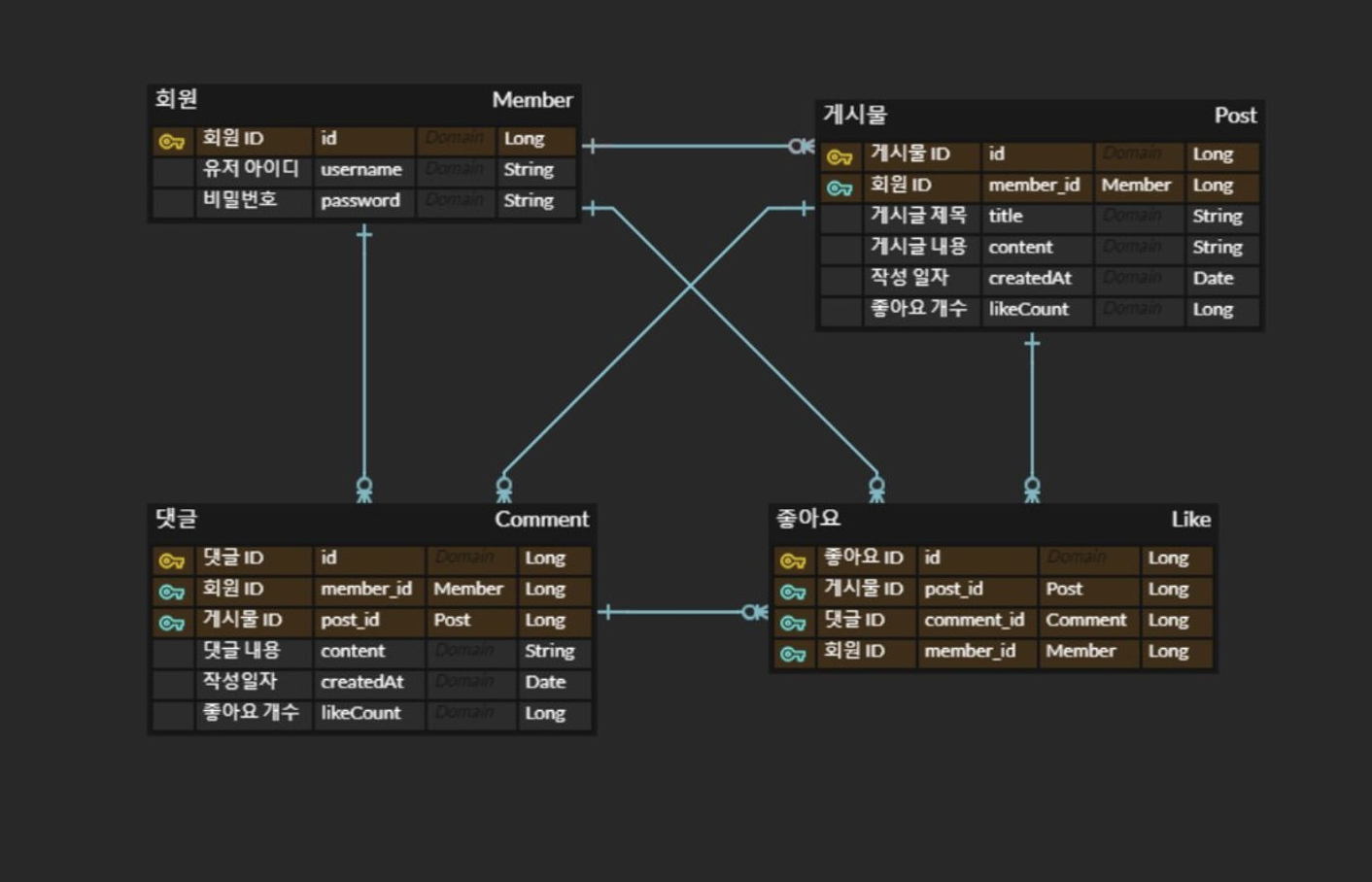Click the key icon on Like's id column
The image size is (1372, 882).
point(795,558)
